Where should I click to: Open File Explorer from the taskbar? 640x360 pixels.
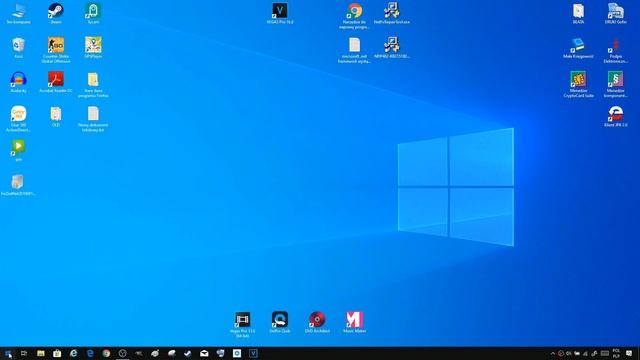(40, 353)
